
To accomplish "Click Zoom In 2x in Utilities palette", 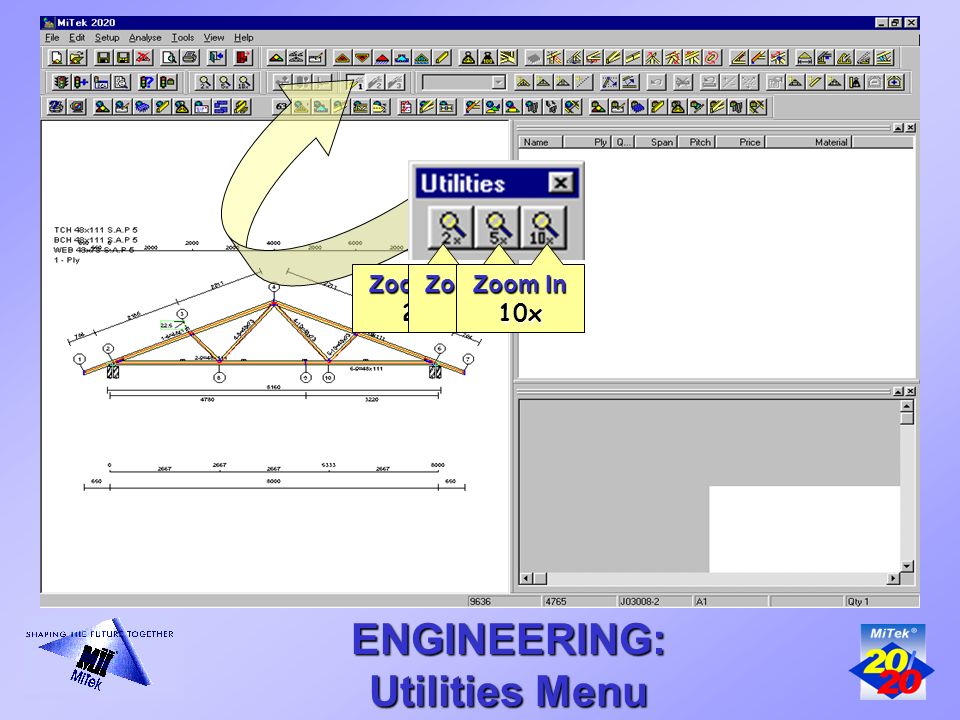I will coord(451,227).
